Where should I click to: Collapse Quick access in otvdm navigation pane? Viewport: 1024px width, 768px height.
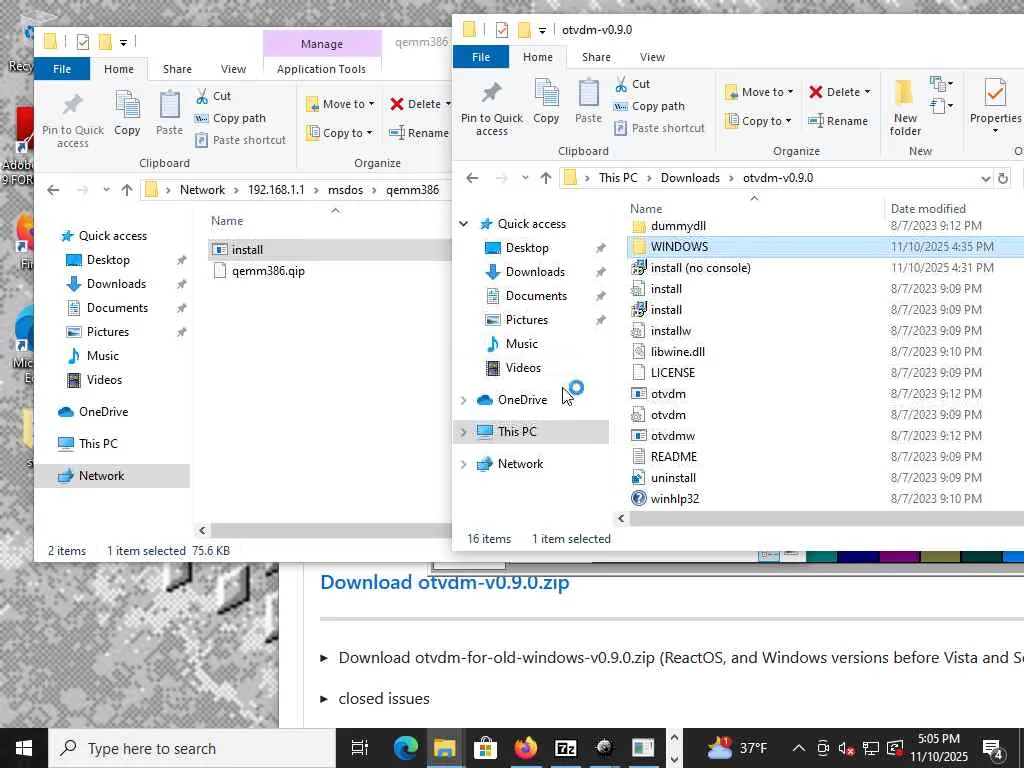464,224
